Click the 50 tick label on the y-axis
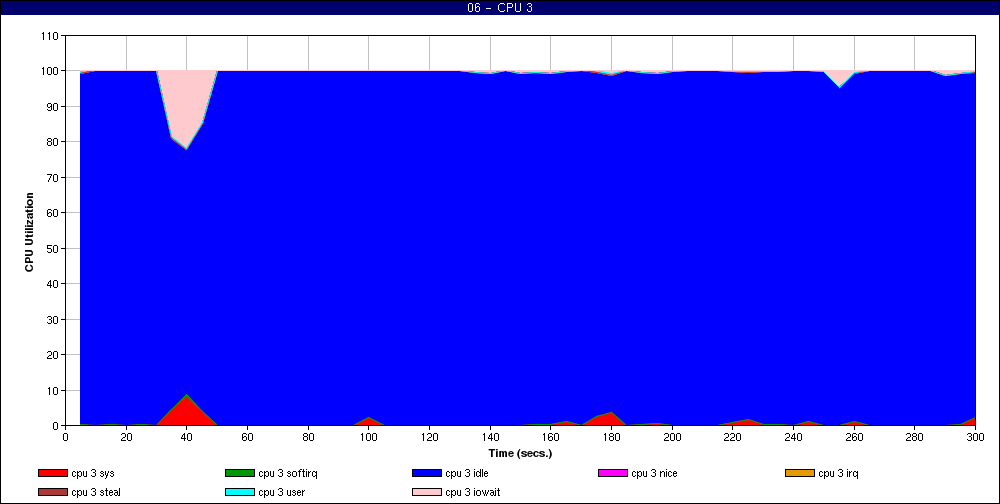 (x=54, y=248)
